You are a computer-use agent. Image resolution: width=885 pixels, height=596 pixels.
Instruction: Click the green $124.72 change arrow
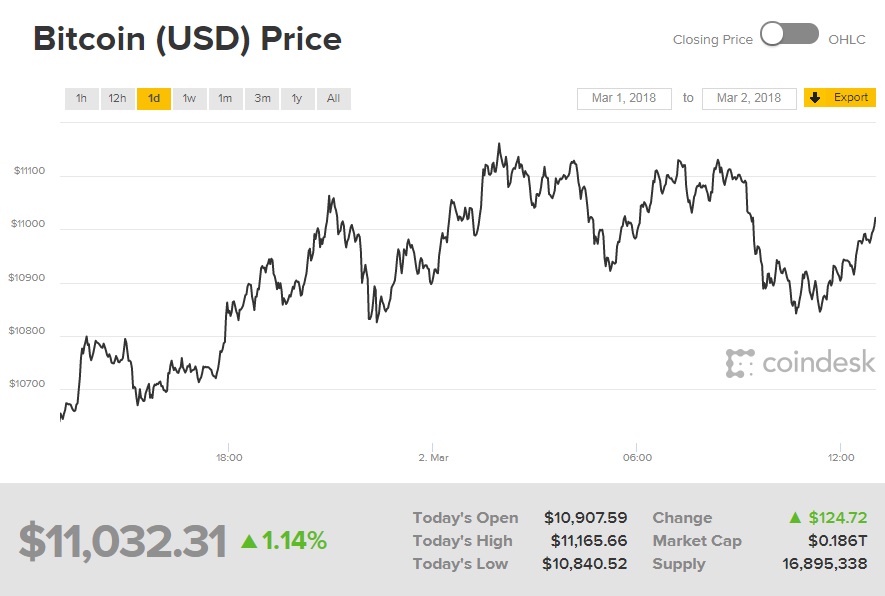pyautogui.click(x=795, y=517)
